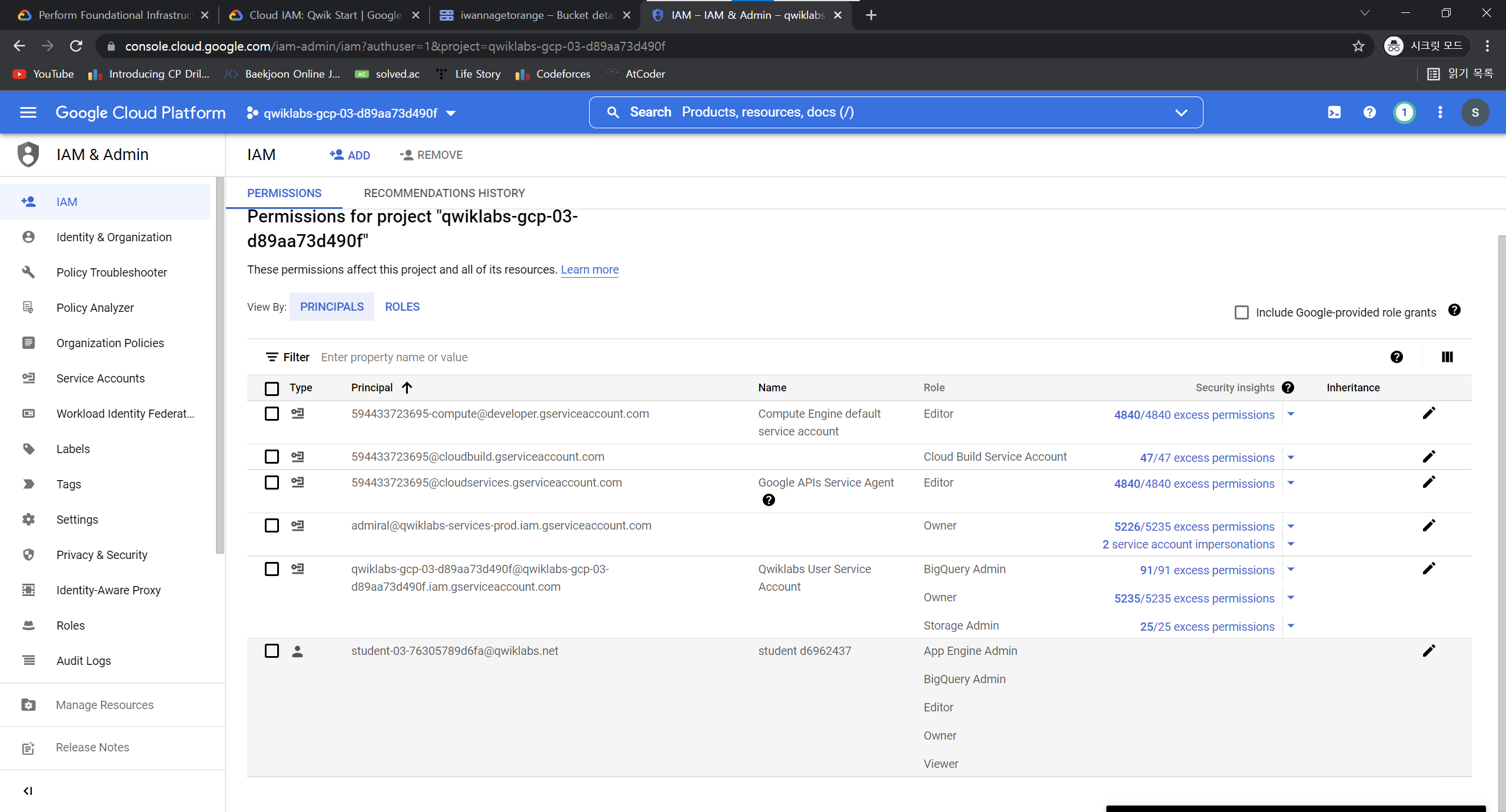Viewport: 1506px width, 812px height.
Task: Expand the search bar dropdown chevron
Action: 1181,112
